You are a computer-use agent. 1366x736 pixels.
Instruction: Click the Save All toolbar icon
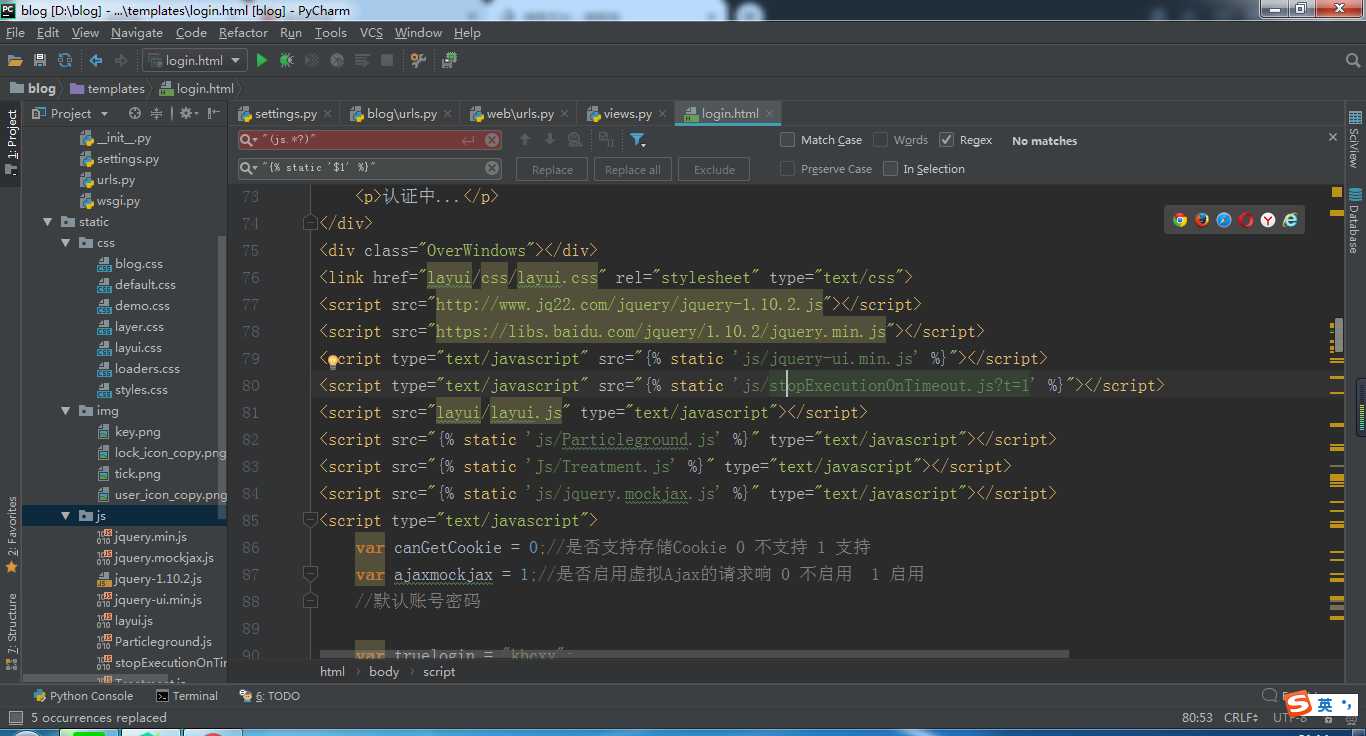click(x=40, y=61)
